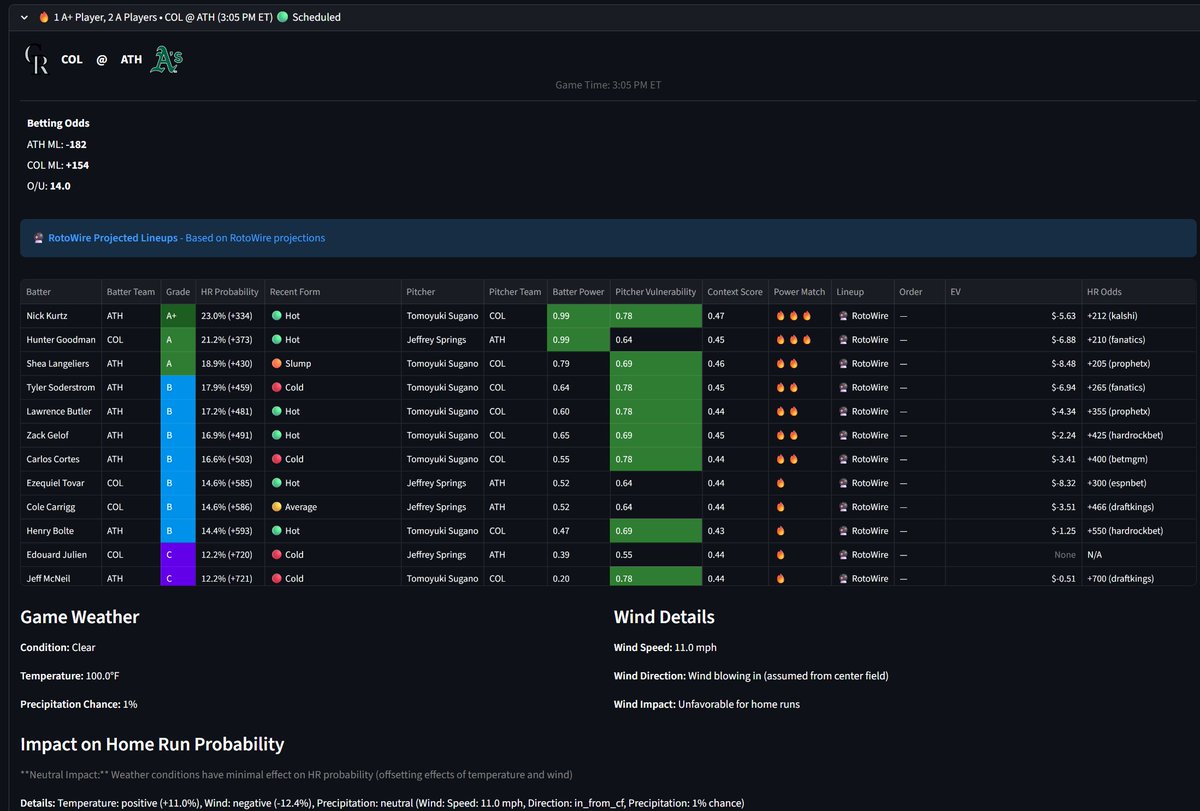Click Henry Bolte RotoWire lineup icon

coord(843,531)
